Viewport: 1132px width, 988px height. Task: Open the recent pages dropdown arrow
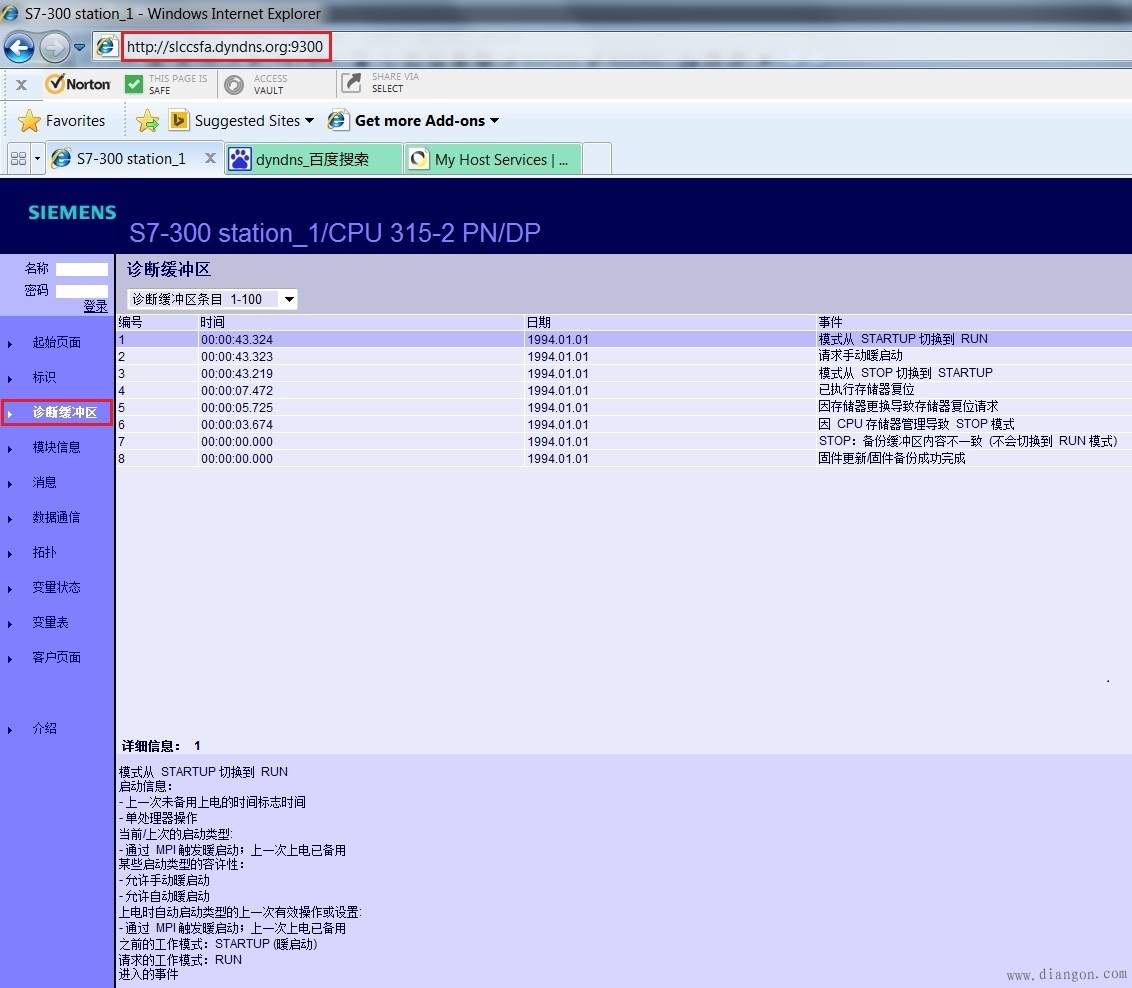pos(79,48)
